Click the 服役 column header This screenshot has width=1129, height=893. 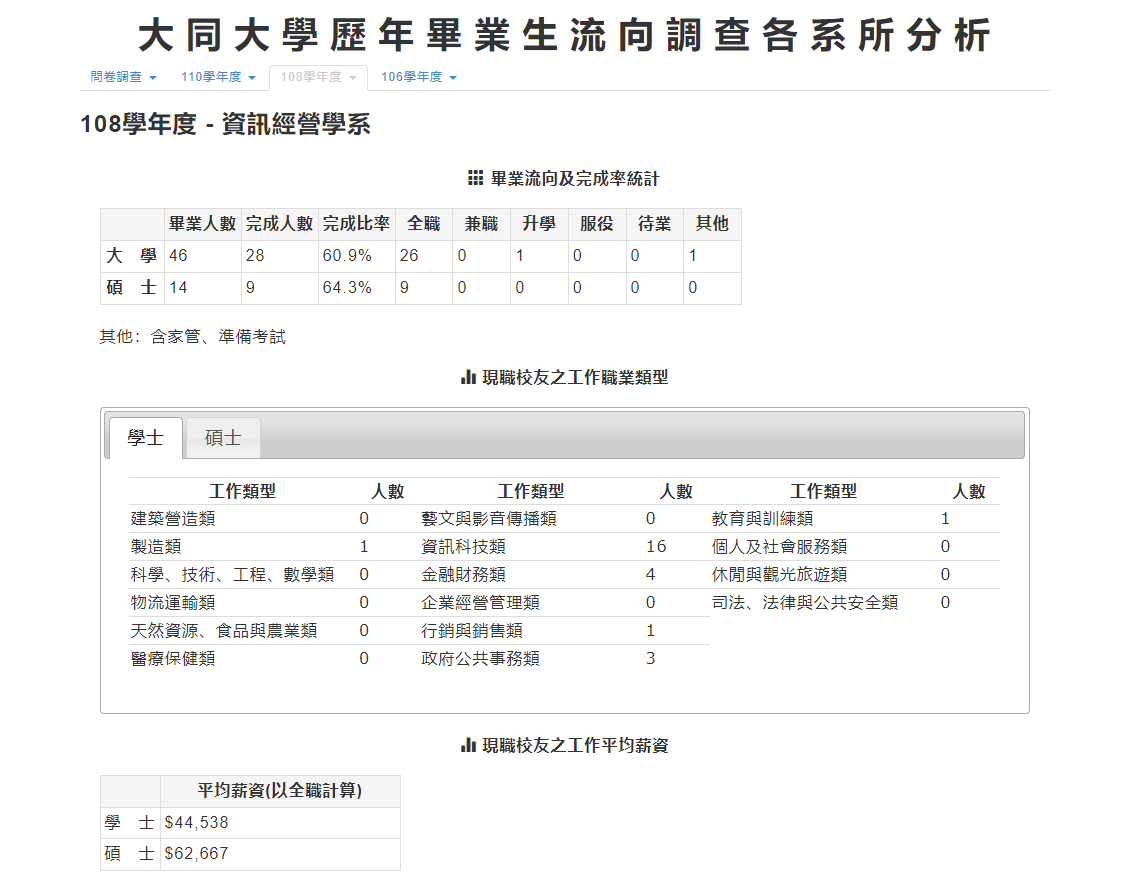[596, 224]
